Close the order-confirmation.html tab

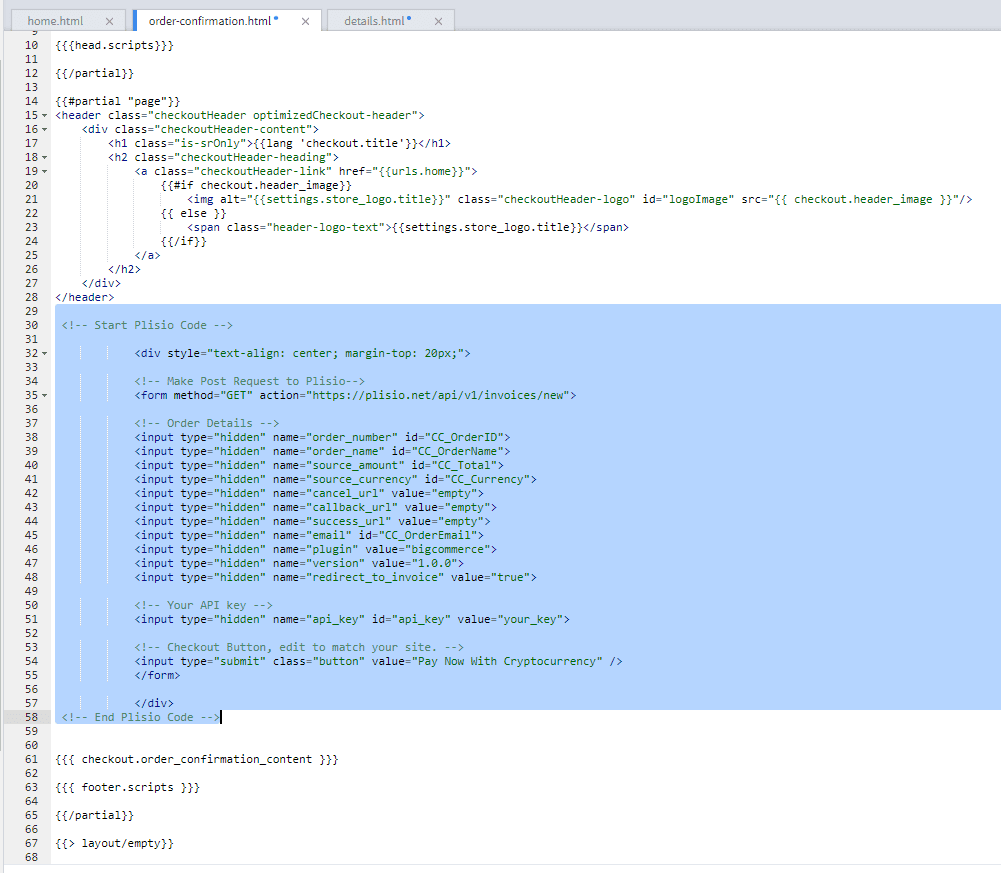(305, 22)
